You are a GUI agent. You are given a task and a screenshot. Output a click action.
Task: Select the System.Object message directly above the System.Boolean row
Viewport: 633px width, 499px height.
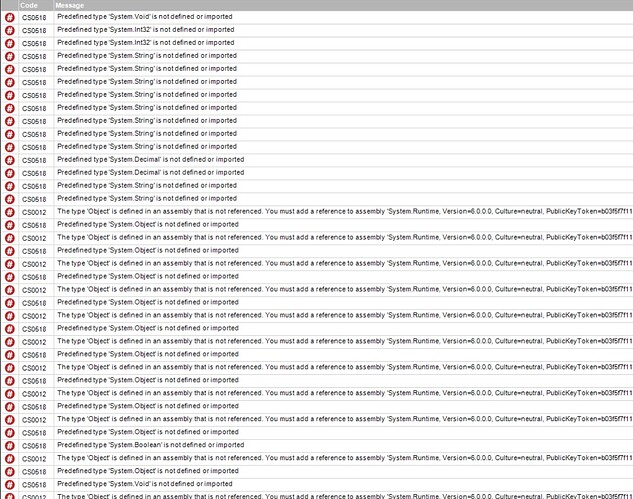click(x=148, y=432)
